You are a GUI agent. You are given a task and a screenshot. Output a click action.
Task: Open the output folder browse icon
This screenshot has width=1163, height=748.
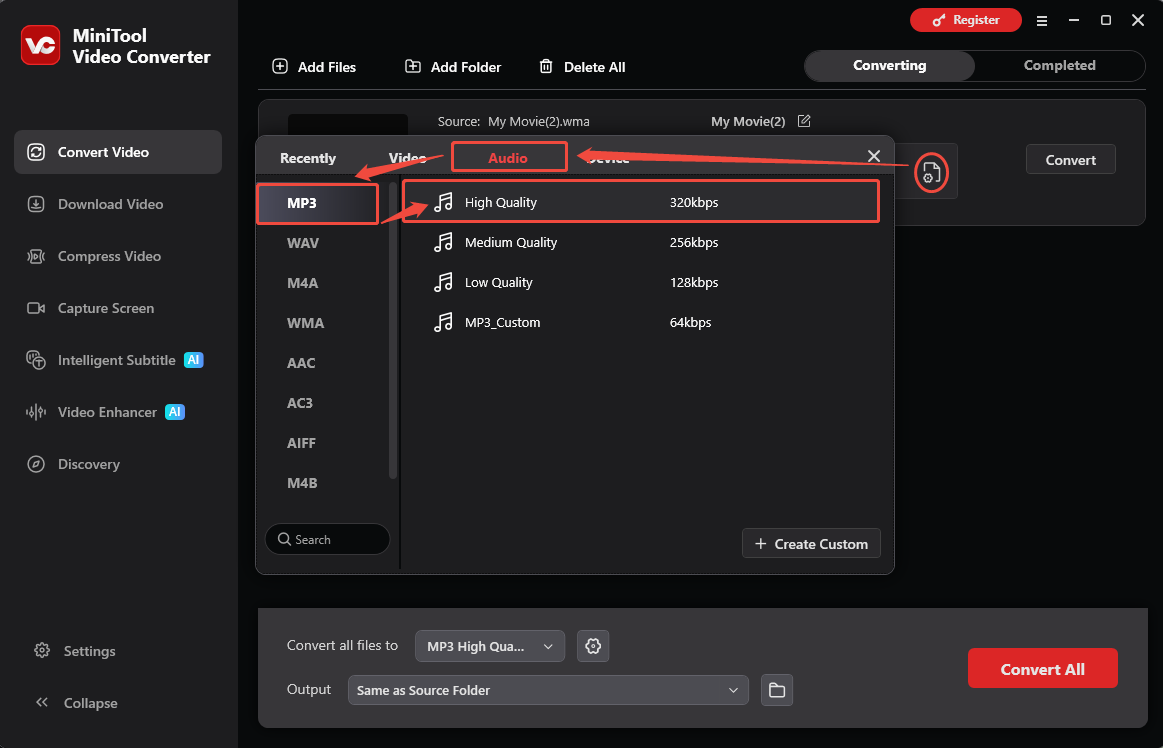coord(777,690)
